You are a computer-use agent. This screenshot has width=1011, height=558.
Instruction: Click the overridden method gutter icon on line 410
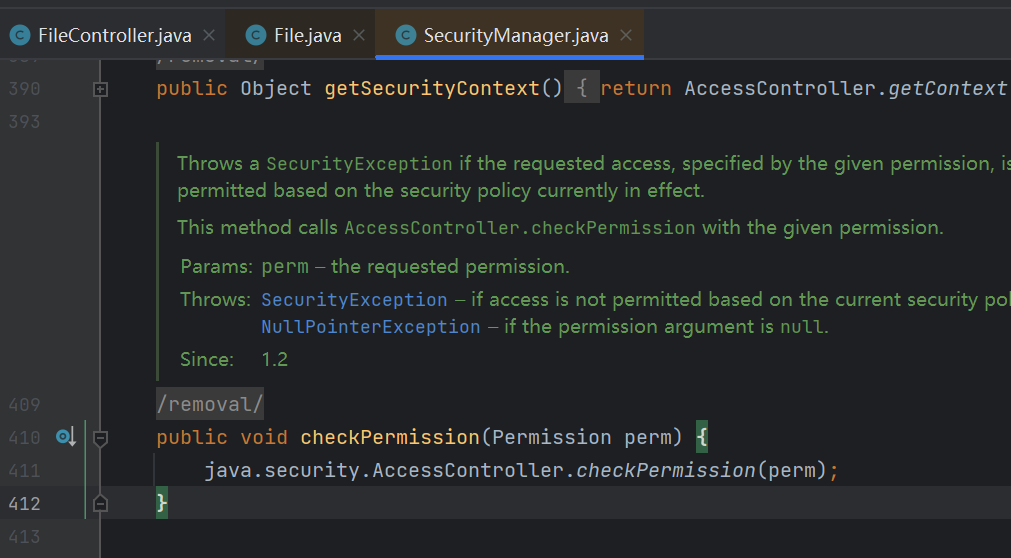click(x=66, y=437)
